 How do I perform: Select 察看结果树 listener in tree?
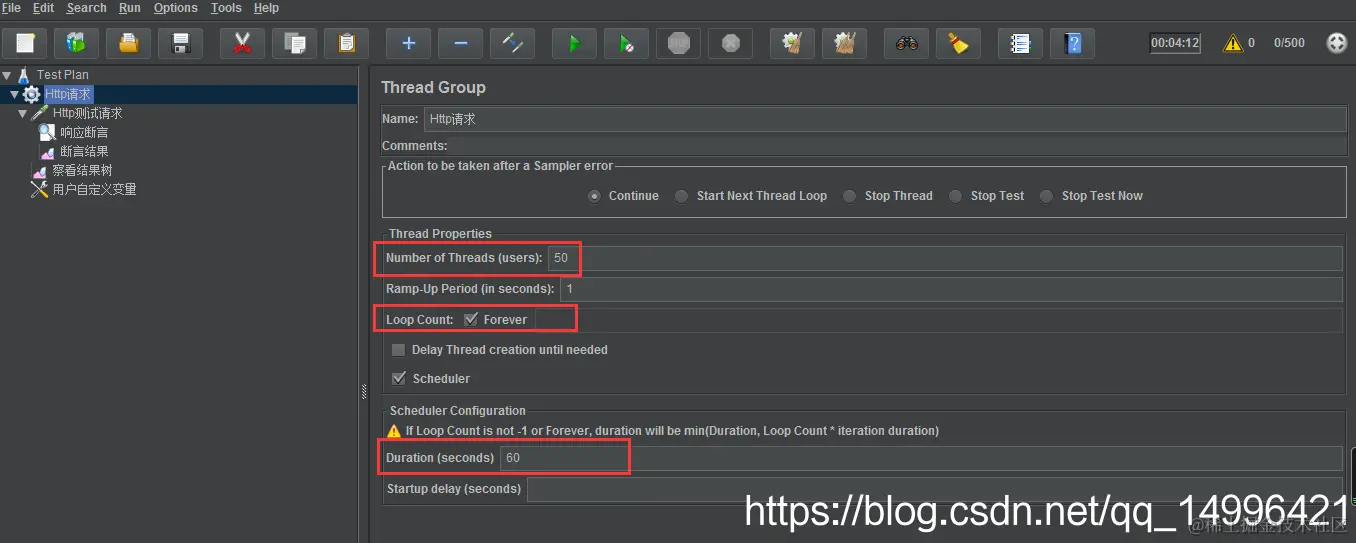pos(82,170)
